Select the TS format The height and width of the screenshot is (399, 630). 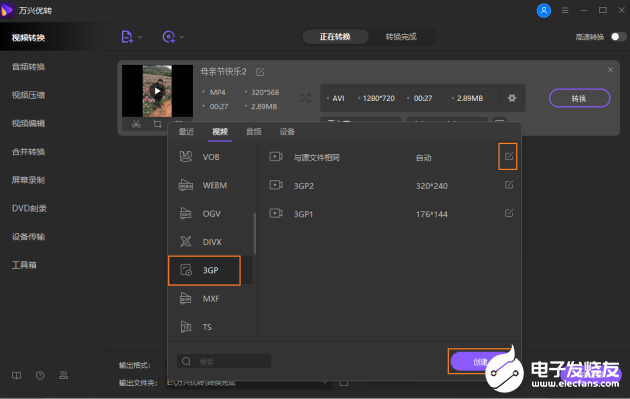click(211, 327)
